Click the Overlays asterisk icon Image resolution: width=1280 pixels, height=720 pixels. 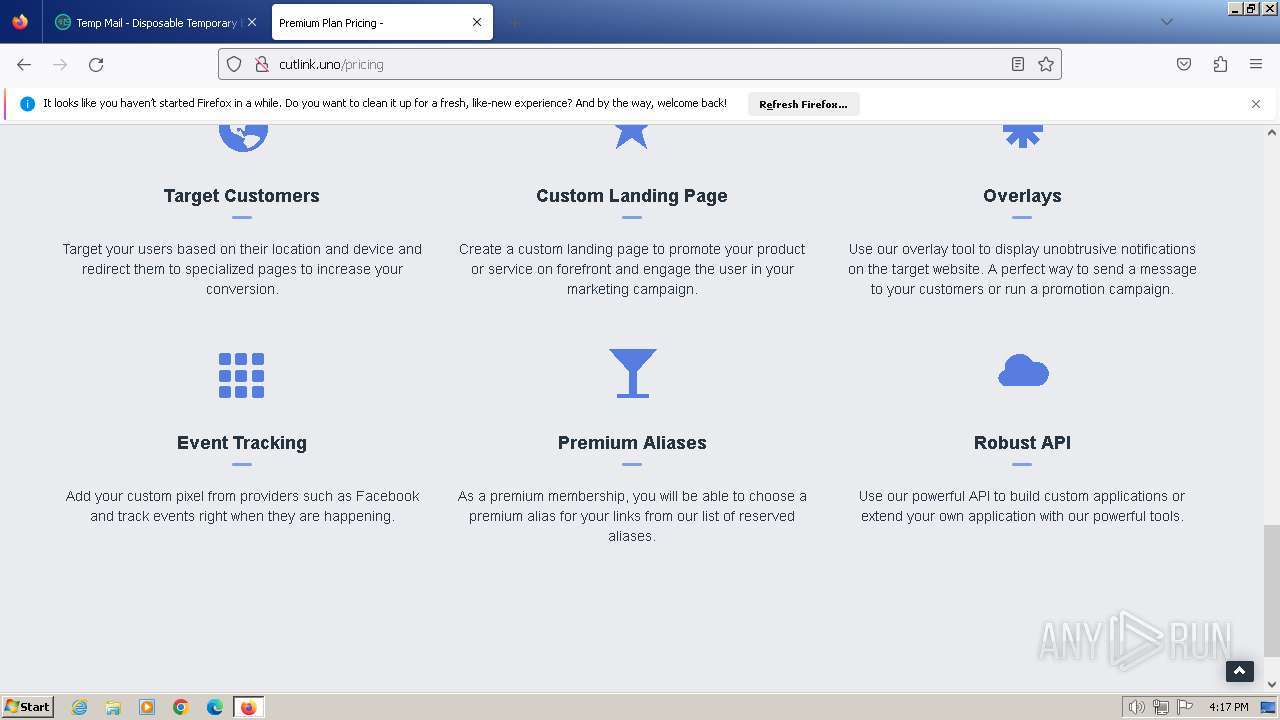coord(1022,136)
